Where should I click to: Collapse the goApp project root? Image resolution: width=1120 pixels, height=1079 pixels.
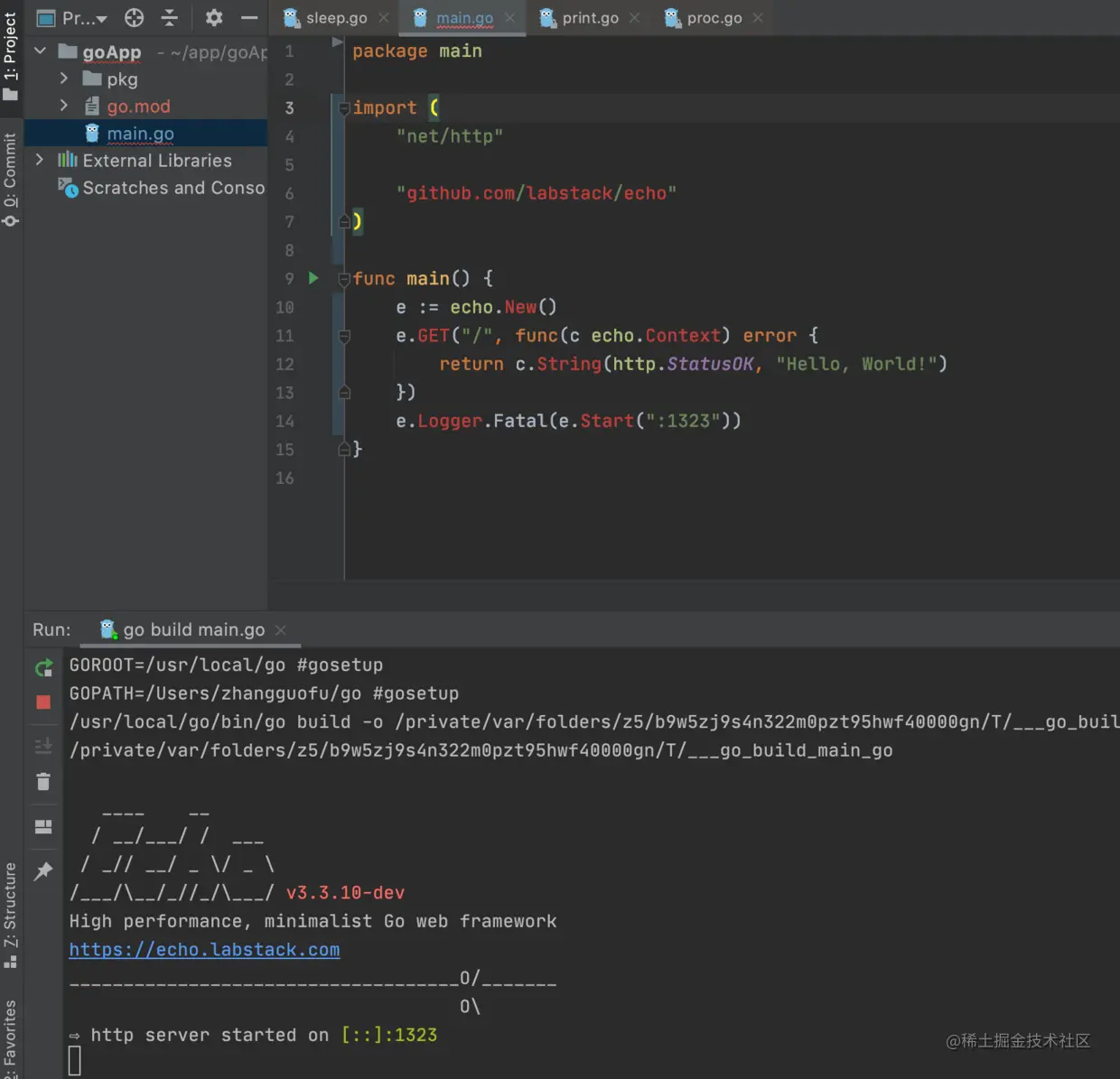tap(40, 51)
